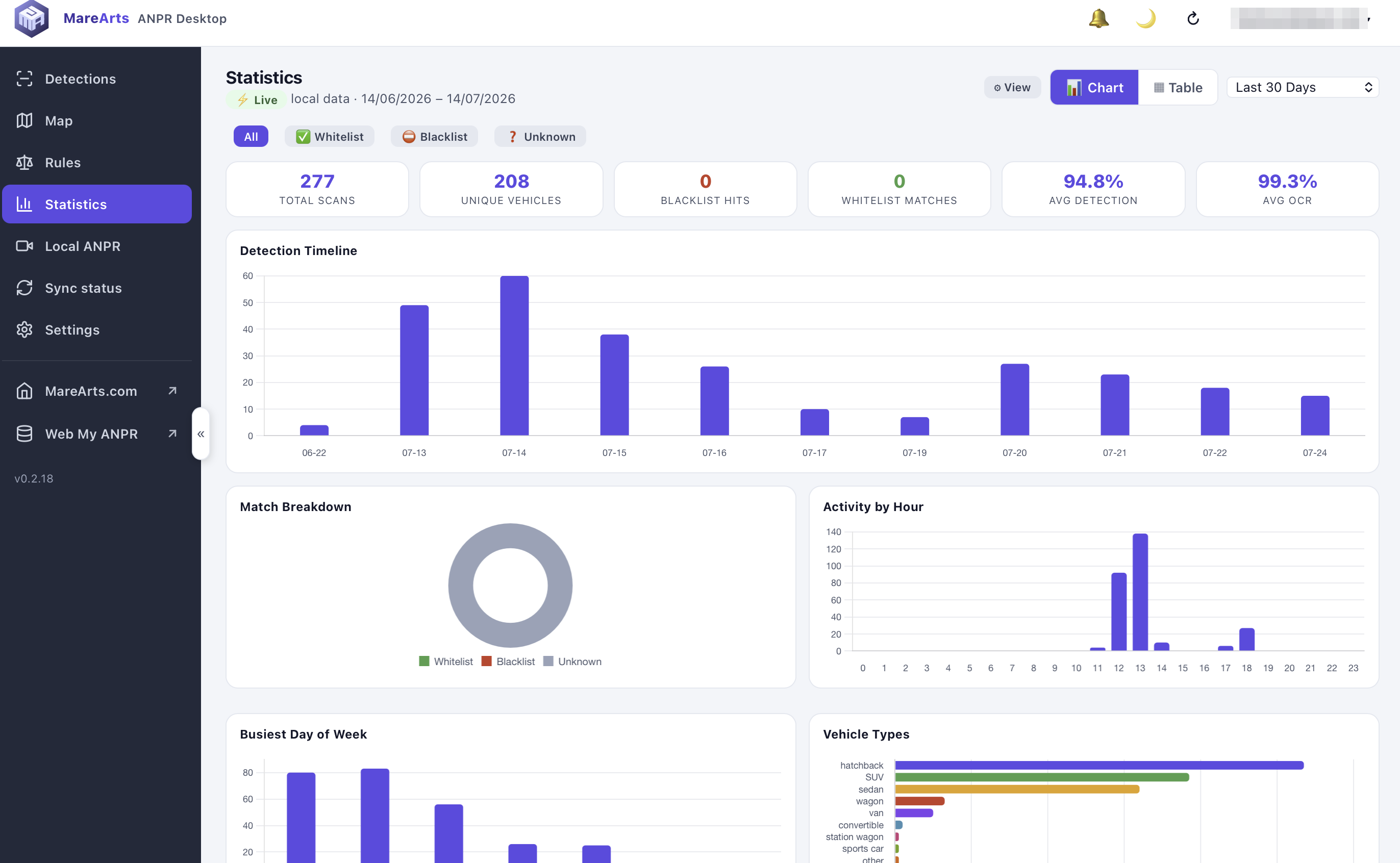Click hour 13 bar in Activity chart
This screenshot has height=863, width=1400.
tap(1140, 592)
